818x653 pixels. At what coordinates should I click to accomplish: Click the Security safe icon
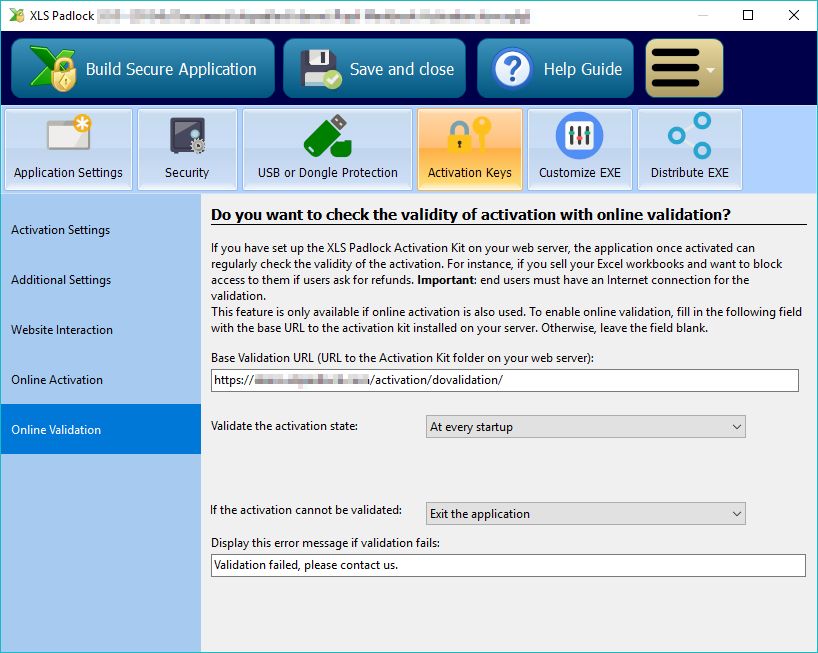click(x=187, y=135)
